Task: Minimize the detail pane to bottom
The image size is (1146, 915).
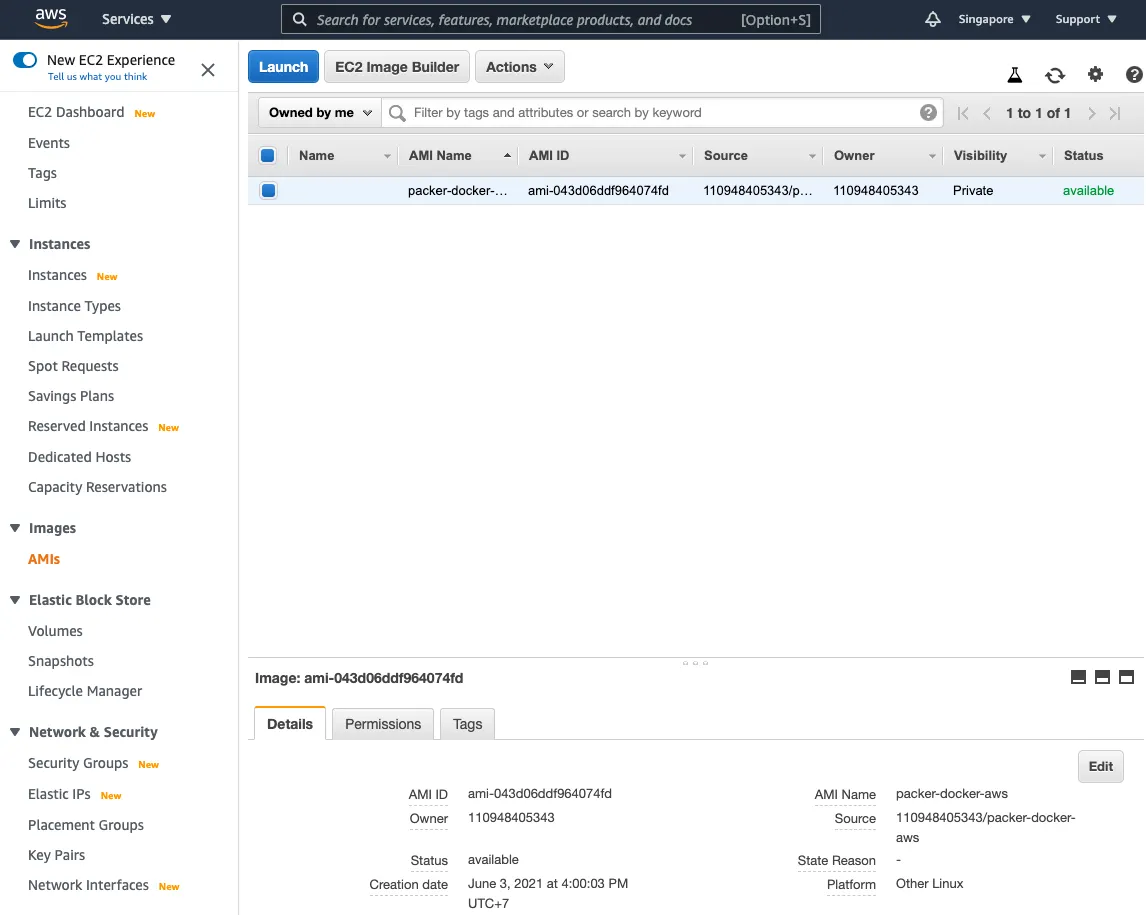Action: click(1078, 677)
